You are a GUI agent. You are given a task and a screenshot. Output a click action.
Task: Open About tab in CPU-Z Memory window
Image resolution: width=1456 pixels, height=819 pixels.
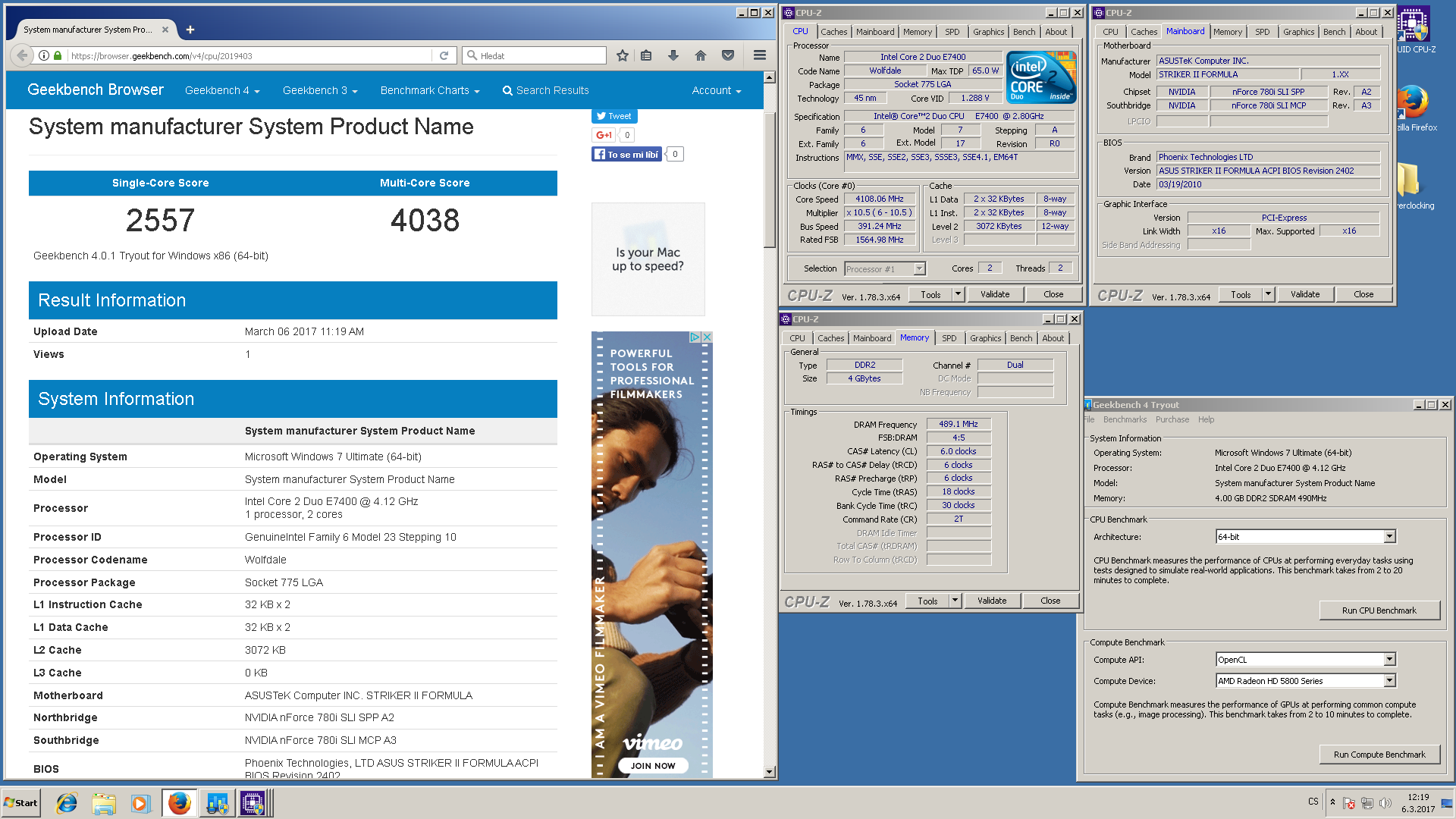pyautogui.click(x=1053, y=338)
